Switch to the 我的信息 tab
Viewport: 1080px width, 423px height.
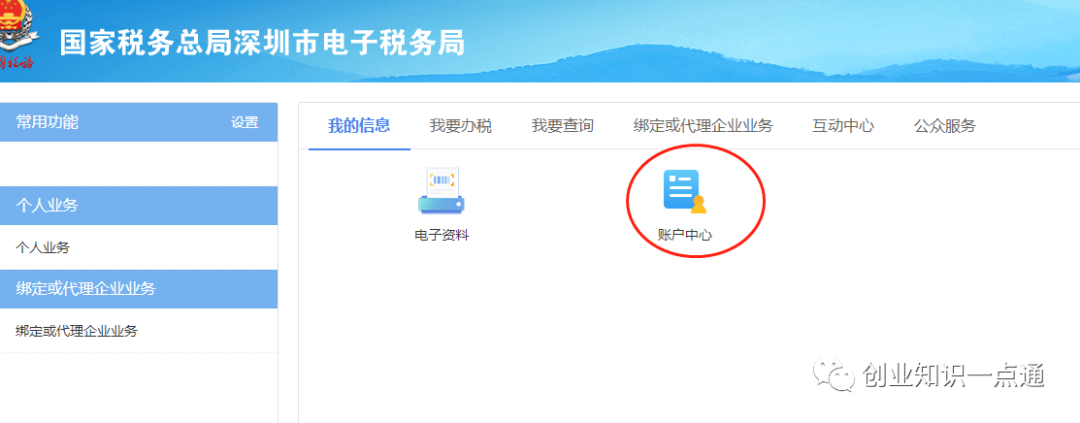point(359,126)
